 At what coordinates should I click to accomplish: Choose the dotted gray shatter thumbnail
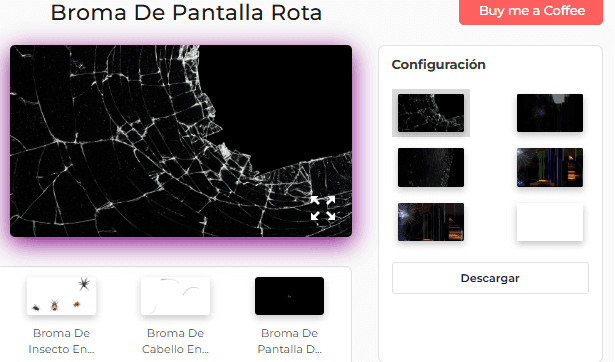[x=431, y=167]
